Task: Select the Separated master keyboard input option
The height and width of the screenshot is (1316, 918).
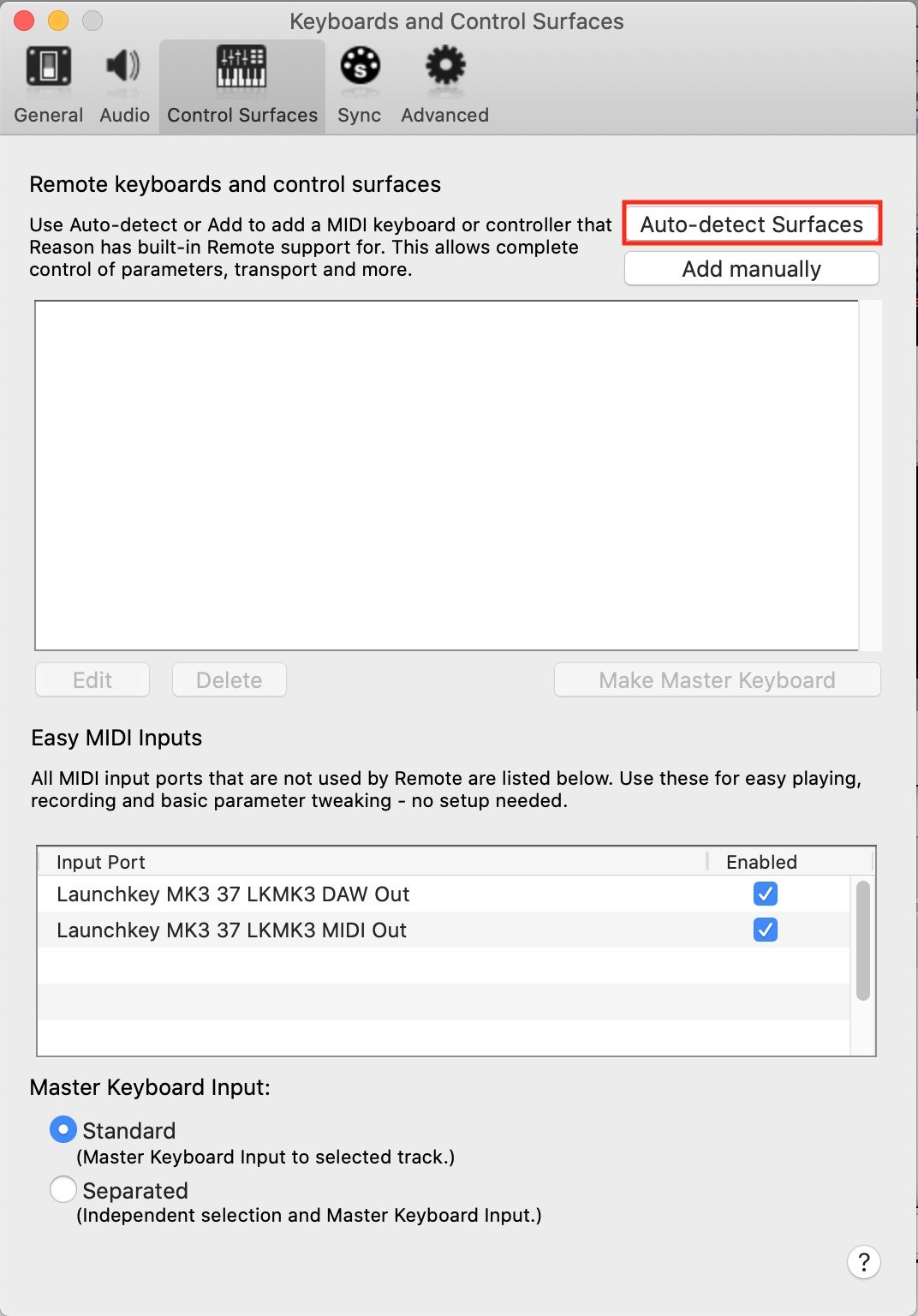Action: pos(63,1189)
